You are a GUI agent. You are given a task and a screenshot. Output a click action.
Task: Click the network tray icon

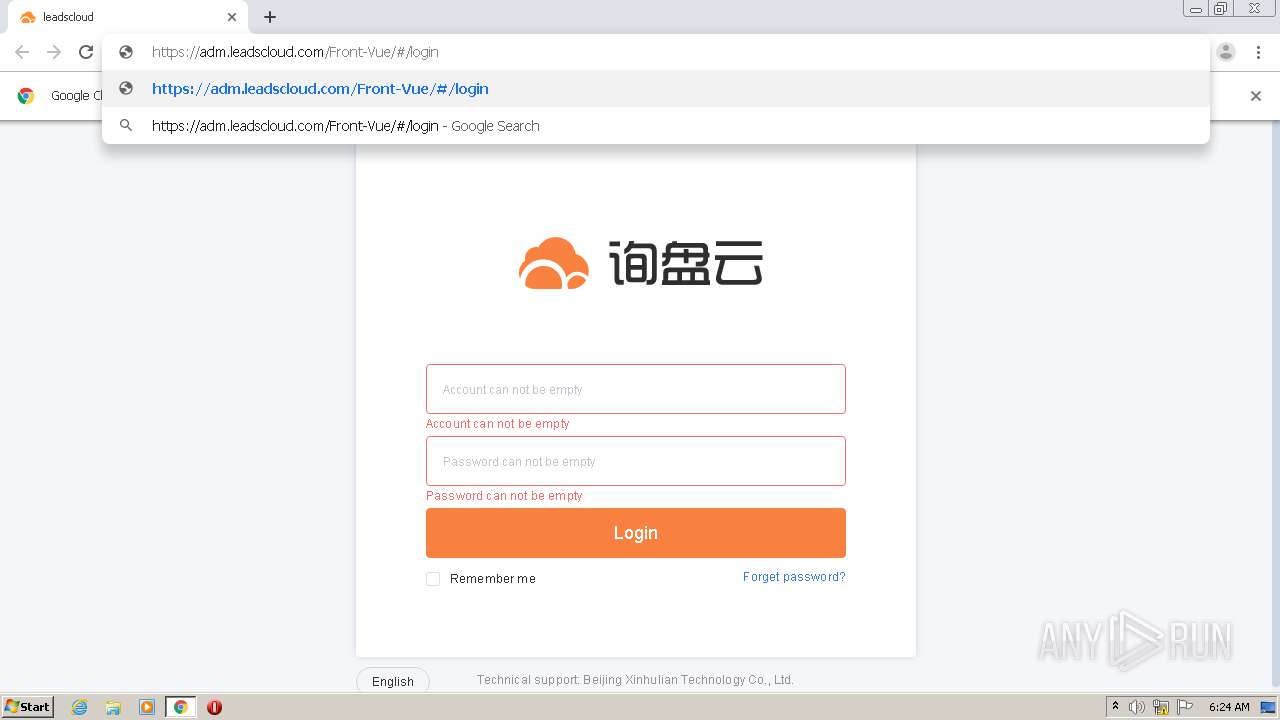(1161, 707)
